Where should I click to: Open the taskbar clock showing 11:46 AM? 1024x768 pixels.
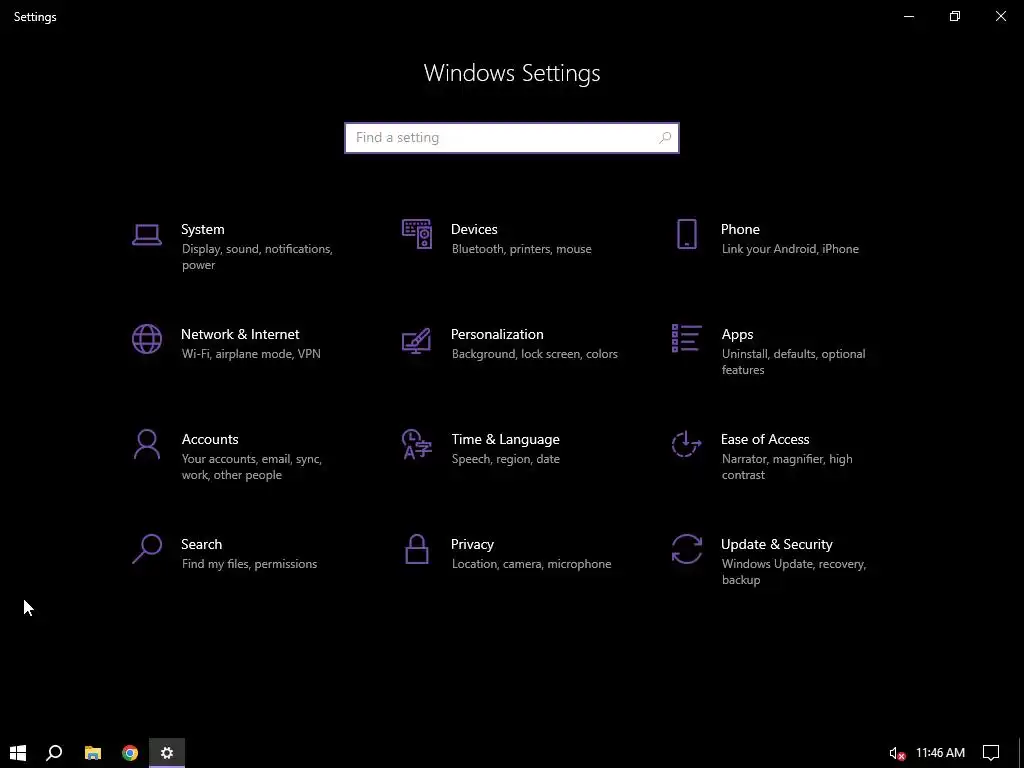[x=940, y=753]
